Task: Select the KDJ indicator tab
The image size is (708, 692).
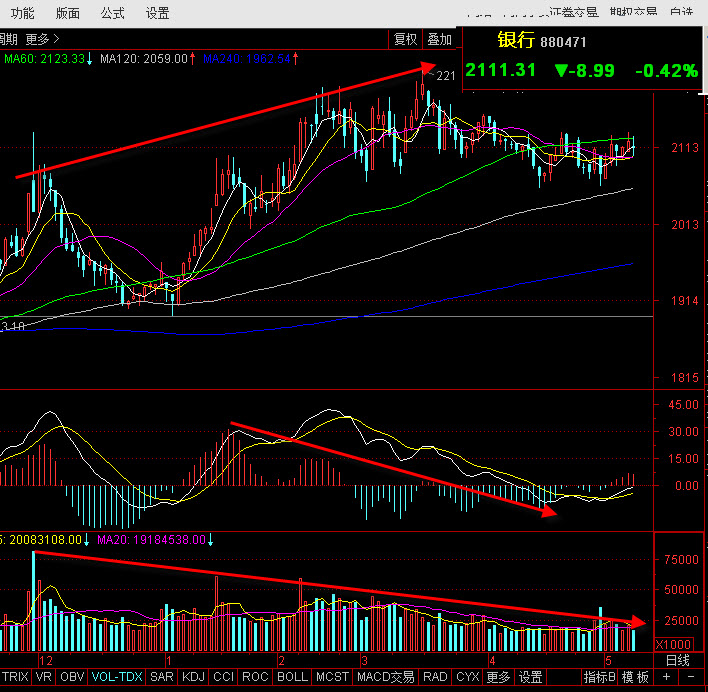Action: click(193, 677)
